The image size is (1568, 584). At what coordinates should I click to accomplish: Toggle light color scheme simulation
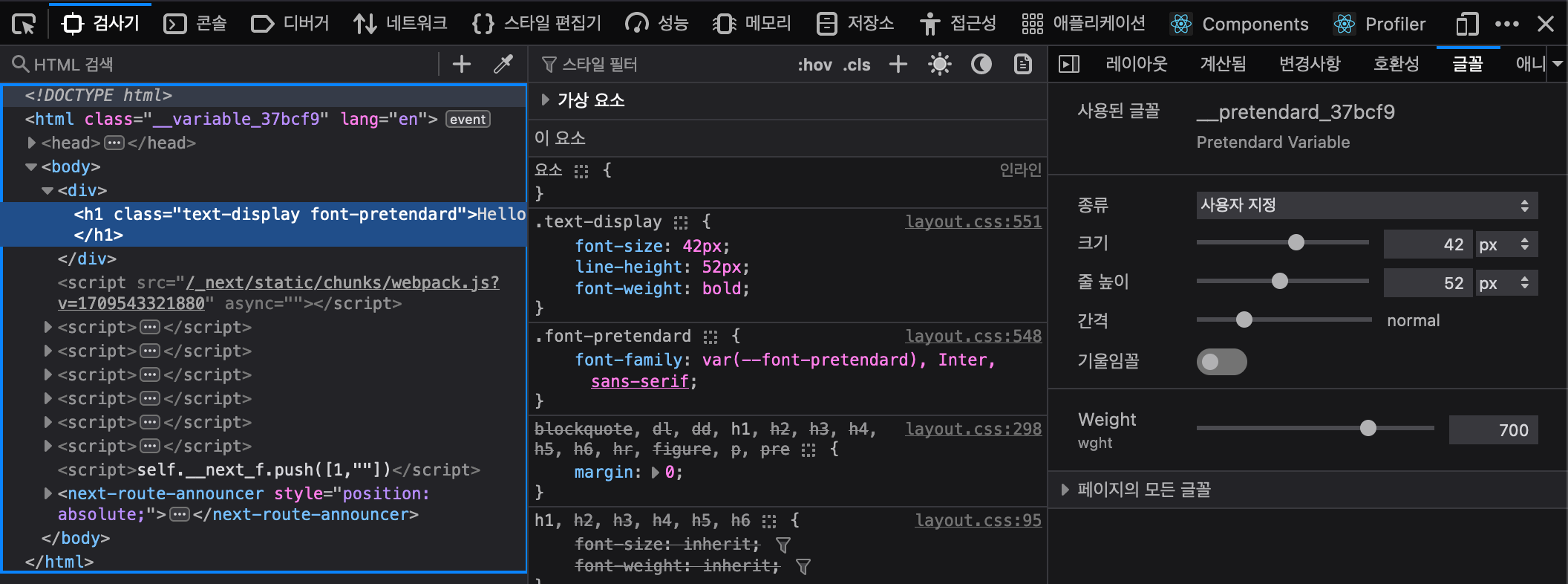[940, 64]
